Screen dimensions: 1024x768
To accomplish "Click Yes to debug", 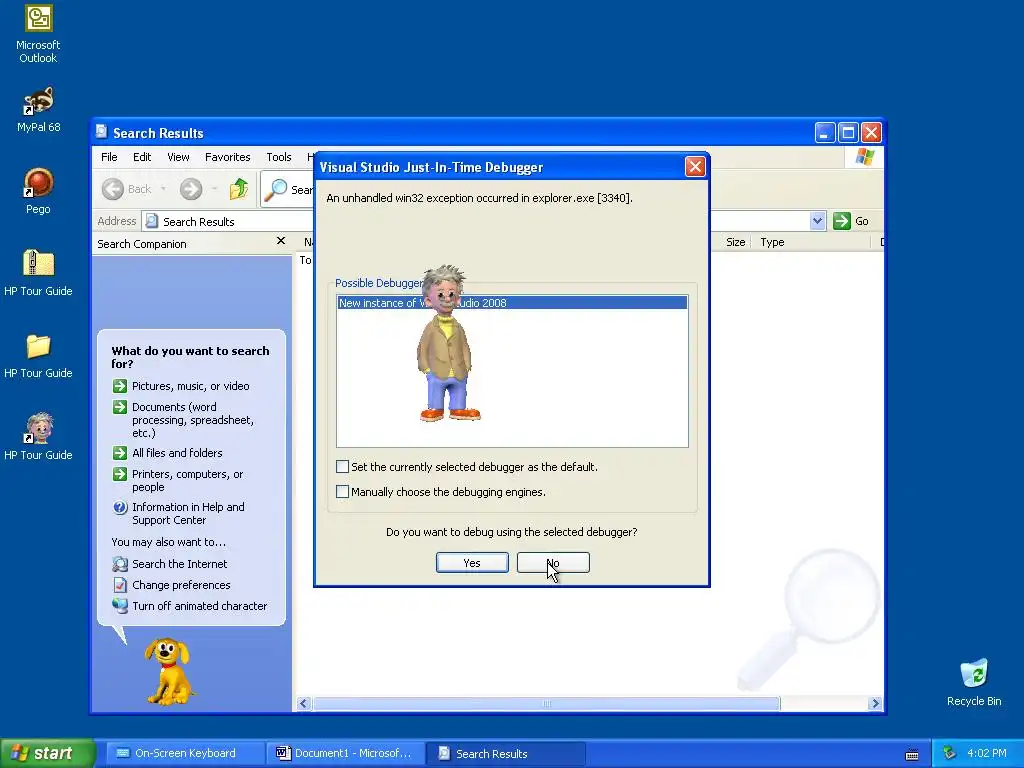I will 472,562.
